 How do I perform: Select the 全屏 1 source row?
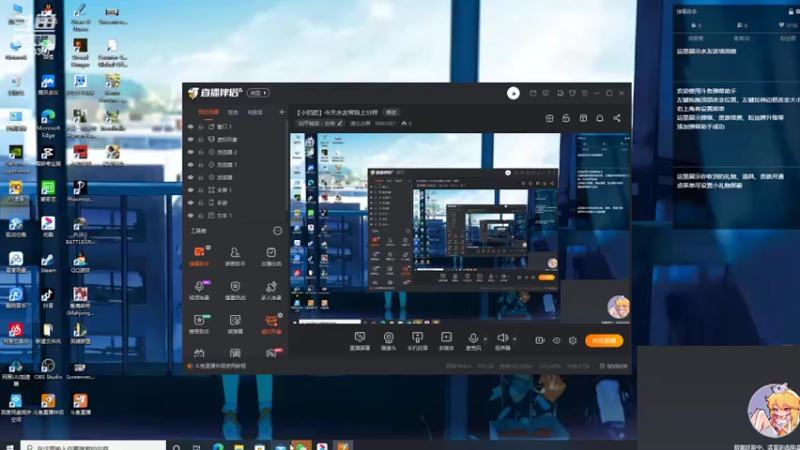click(x=236, y=190)
